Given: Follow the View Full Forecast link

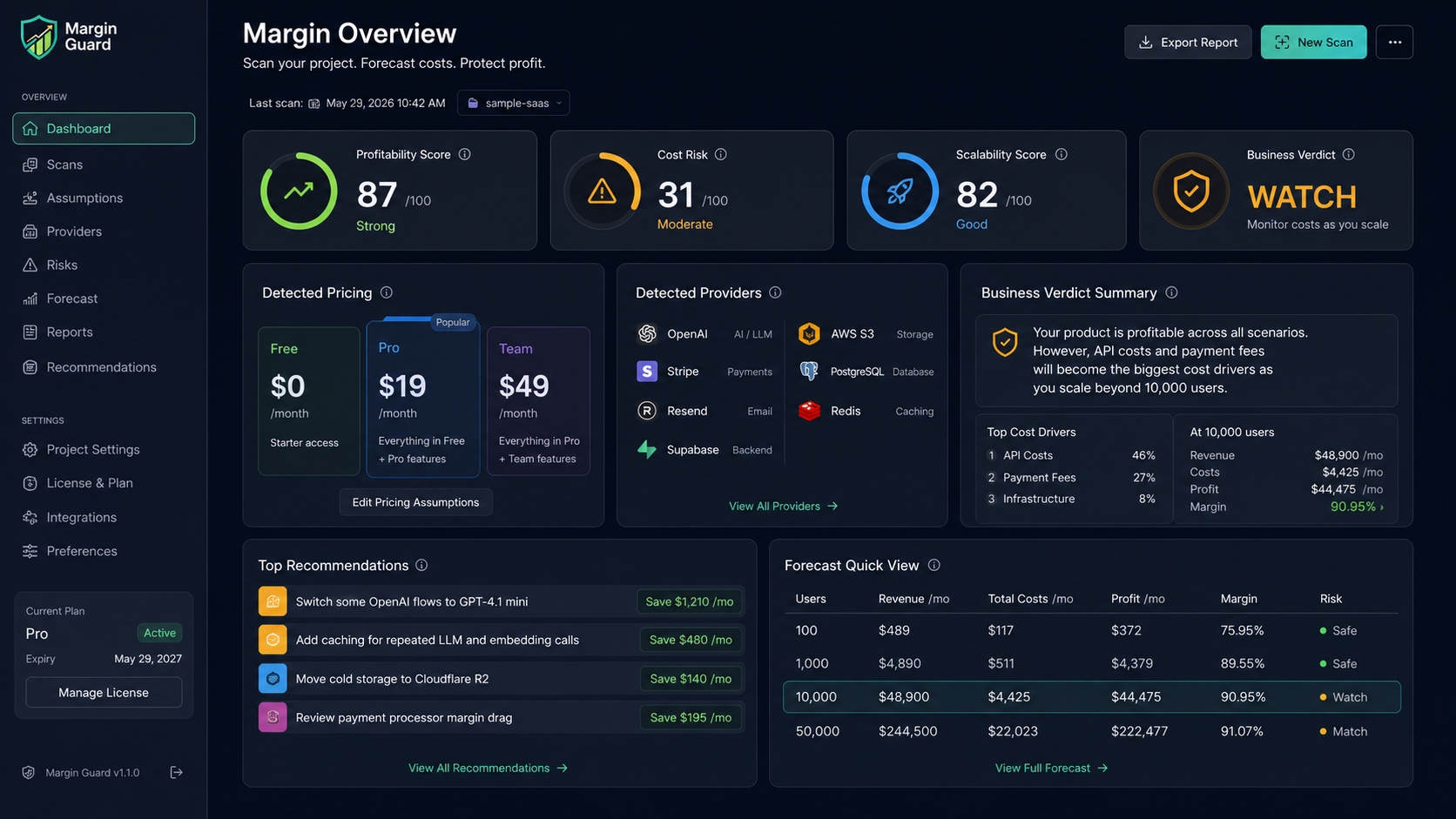Looking at the screenshot, I should (1051, 768).
